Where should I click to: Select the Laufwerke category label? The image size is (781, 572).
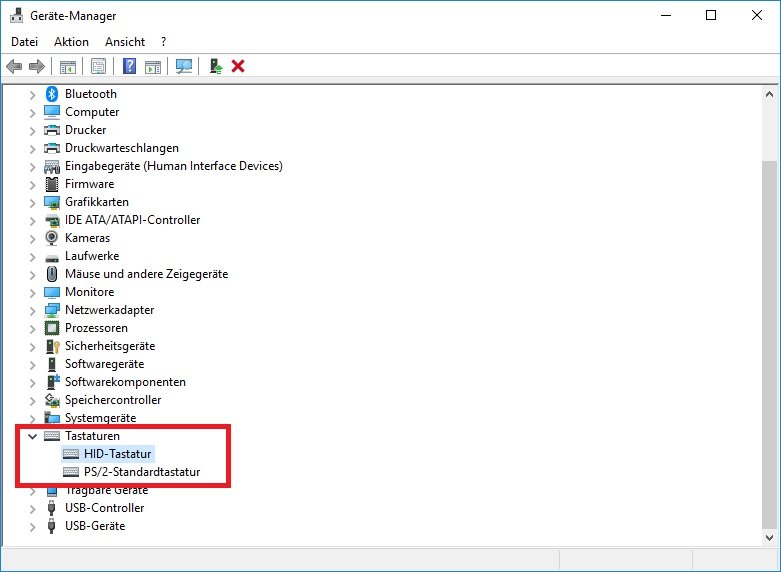(92, 256)
